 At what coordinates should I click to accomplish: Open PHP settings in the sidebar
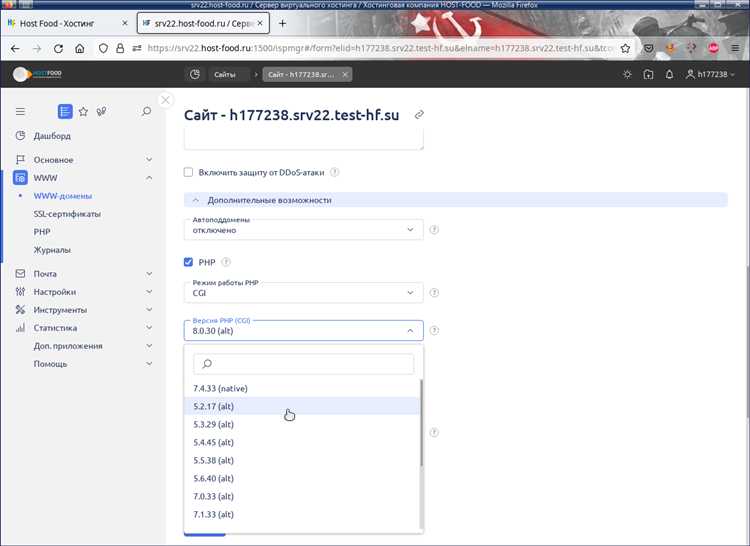pos(42,232)
